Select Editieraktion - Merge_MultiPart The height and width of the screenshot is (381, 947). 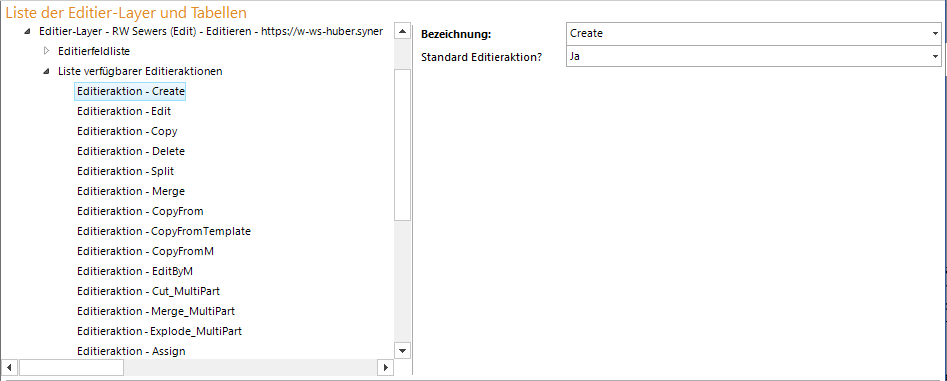tap(156, 311)
